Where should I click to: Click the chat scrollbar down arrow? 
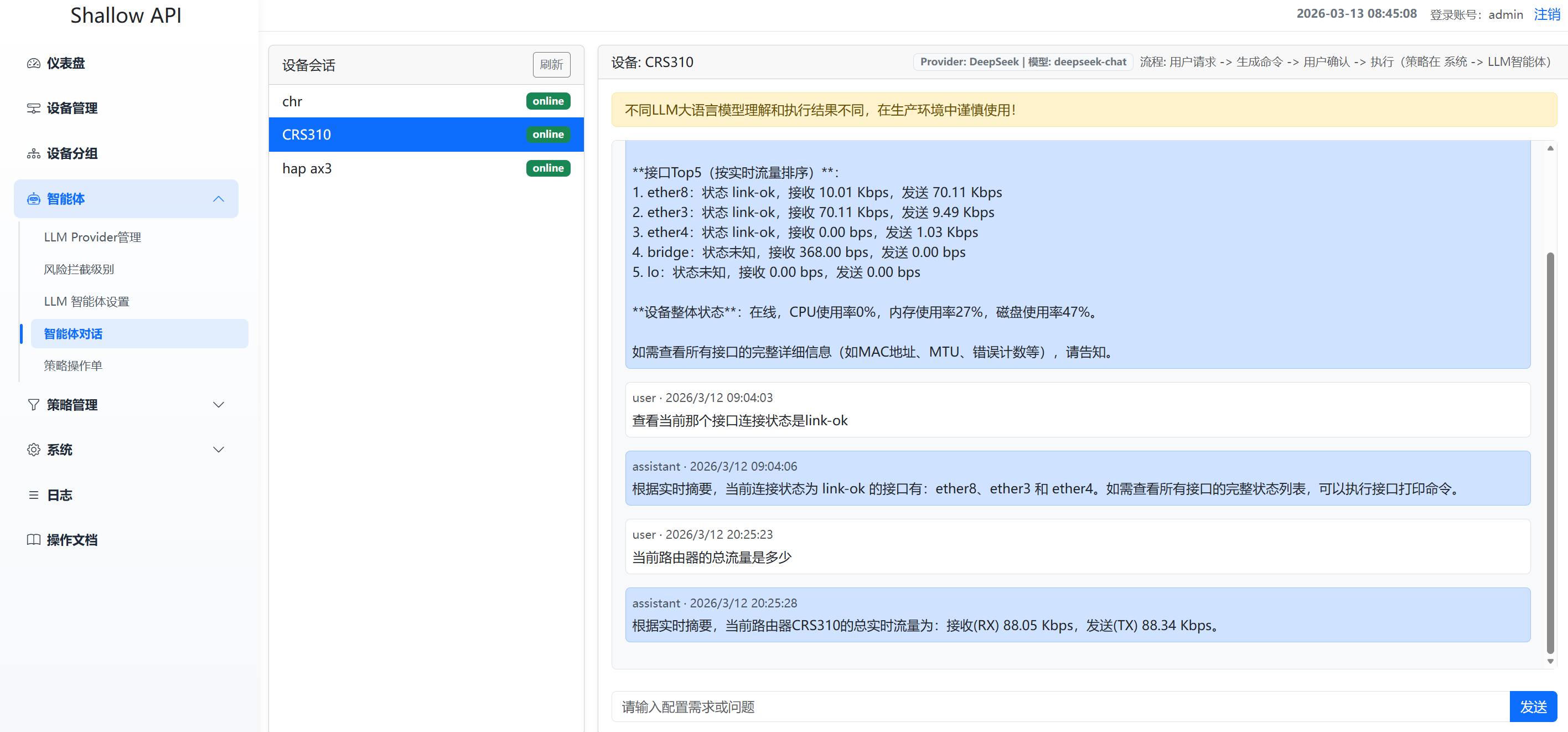coord(1550,661)
